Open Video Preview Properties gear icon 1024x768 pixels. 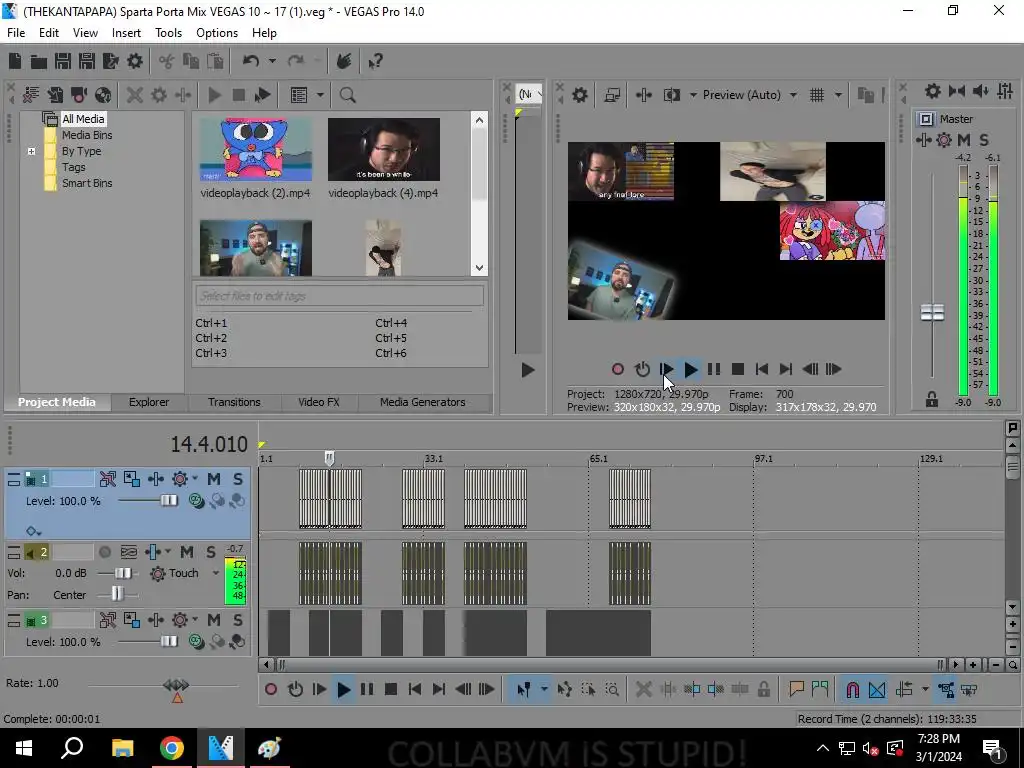[x=580, y=95]
